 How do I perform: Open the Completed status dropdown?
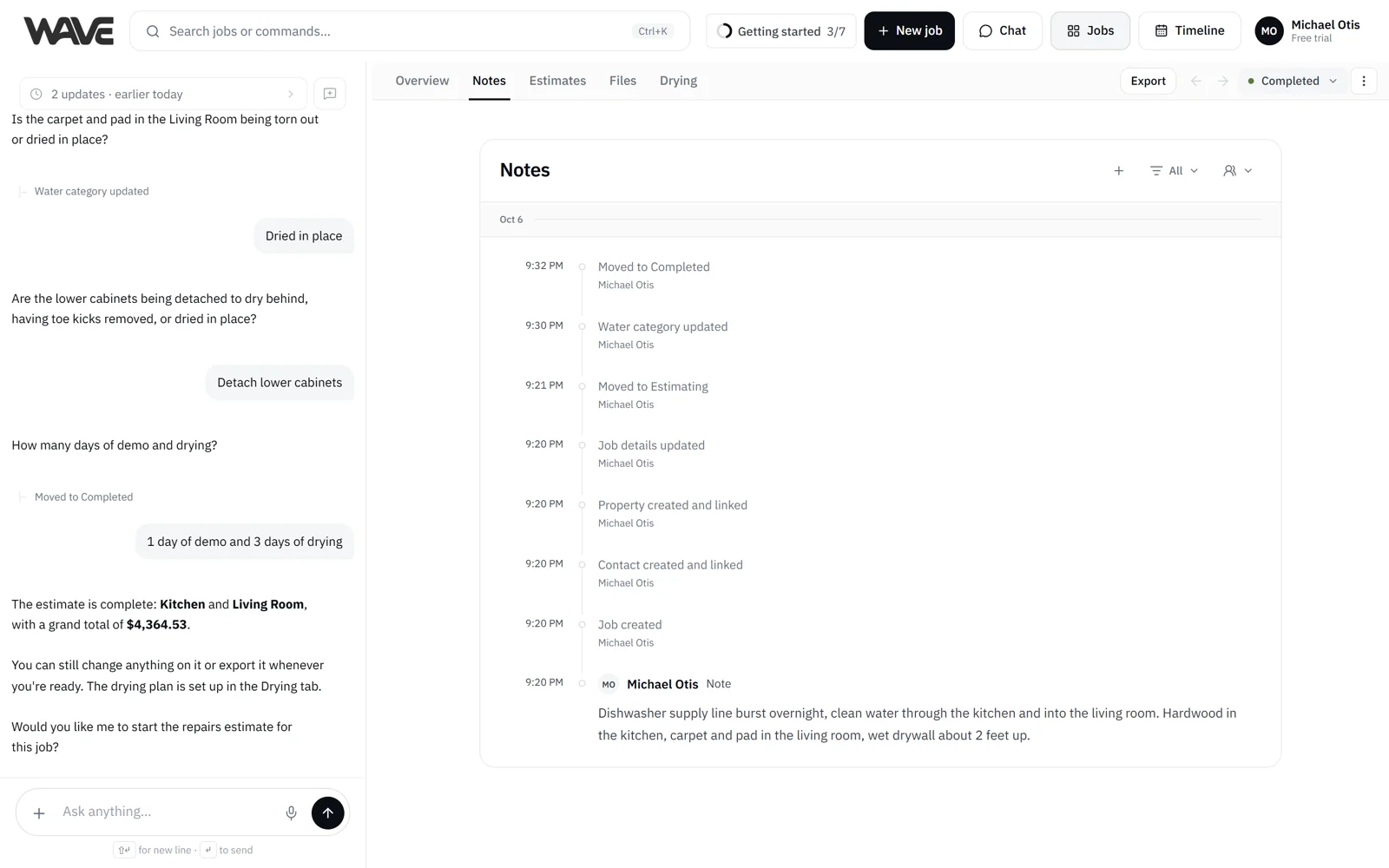(x=1293, y=81)
